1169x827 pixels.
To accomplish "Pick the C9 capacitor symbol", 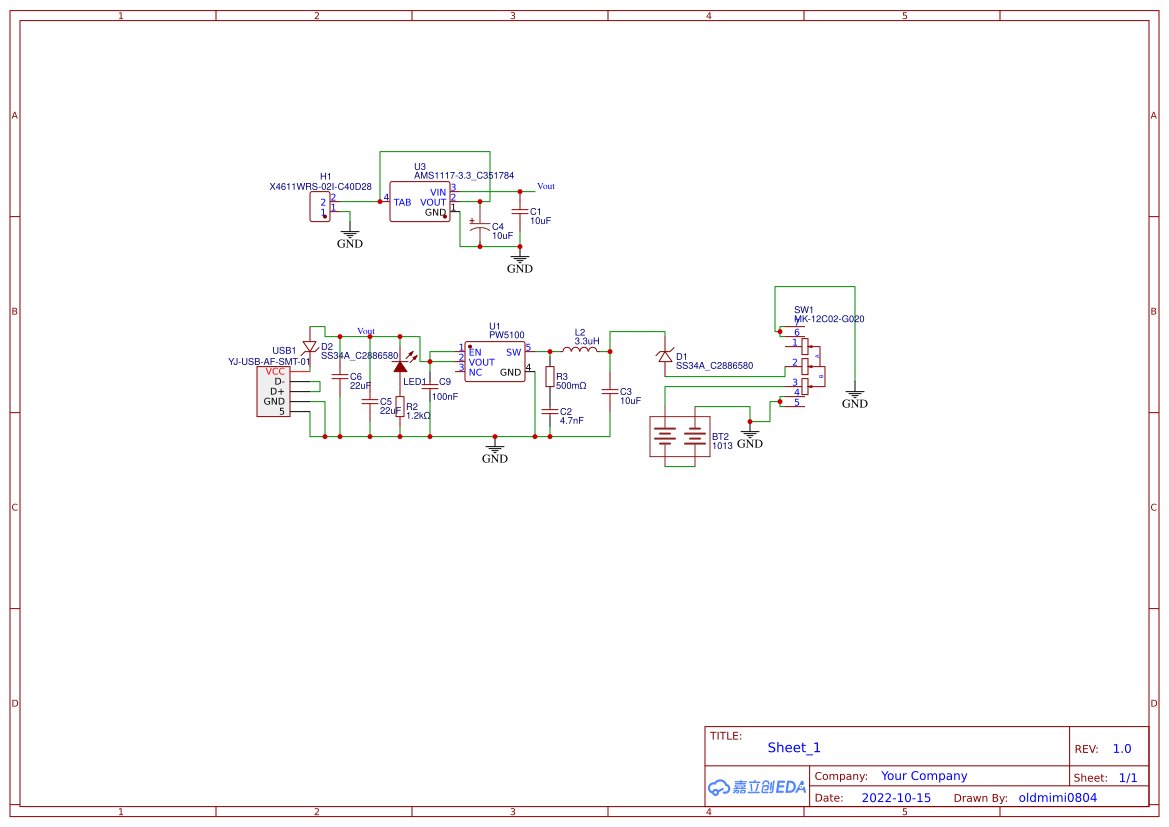I will coord(430,386).
